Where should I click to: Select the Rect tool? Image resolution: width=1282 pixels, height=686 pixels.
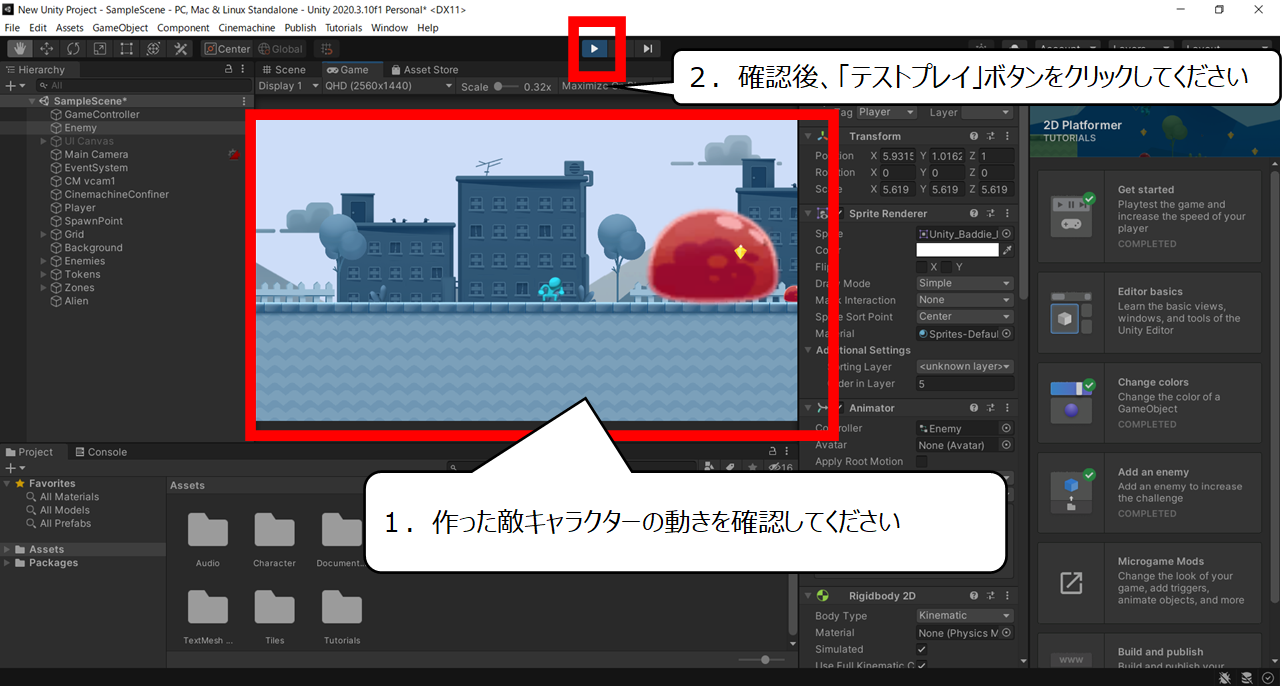(x=127, y=48)
